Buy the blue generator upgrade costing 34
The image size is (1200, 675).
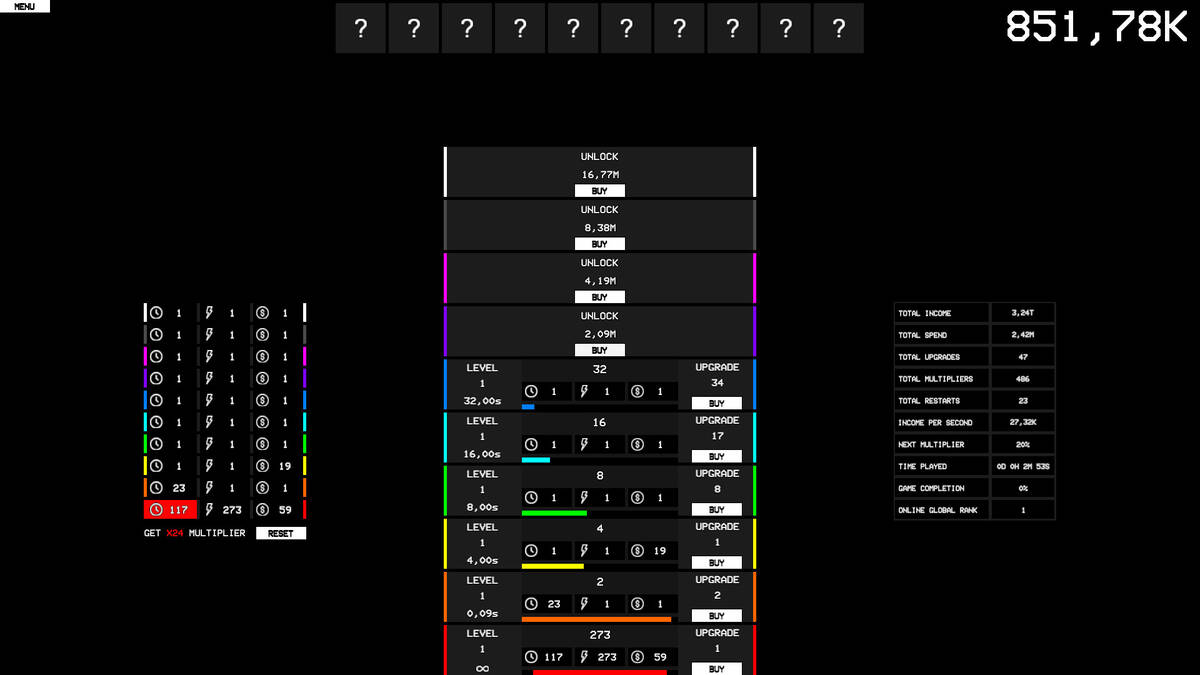pyautogui.click(x=716, y=404)
